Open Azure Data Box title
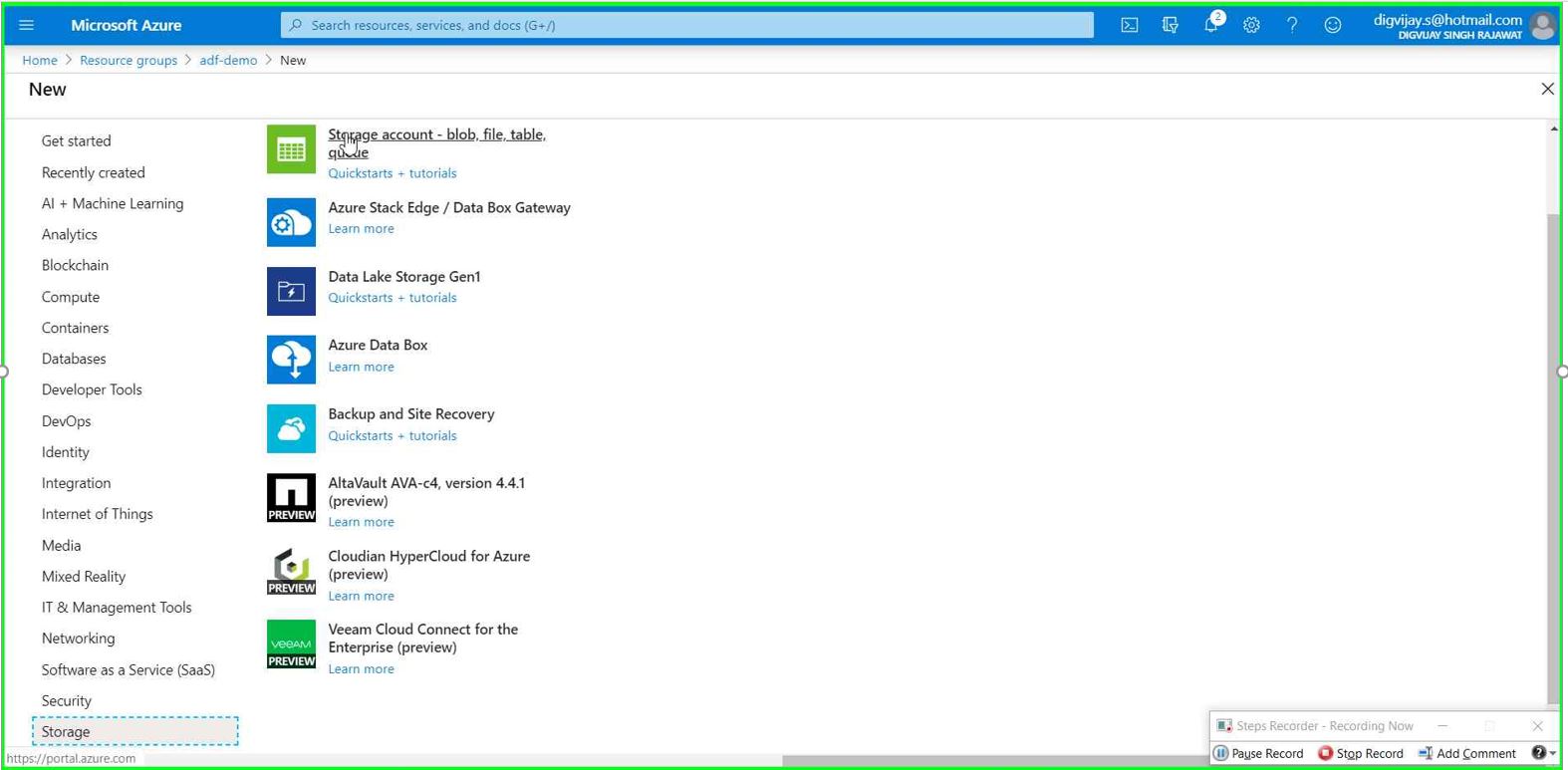 coord(378,346)
